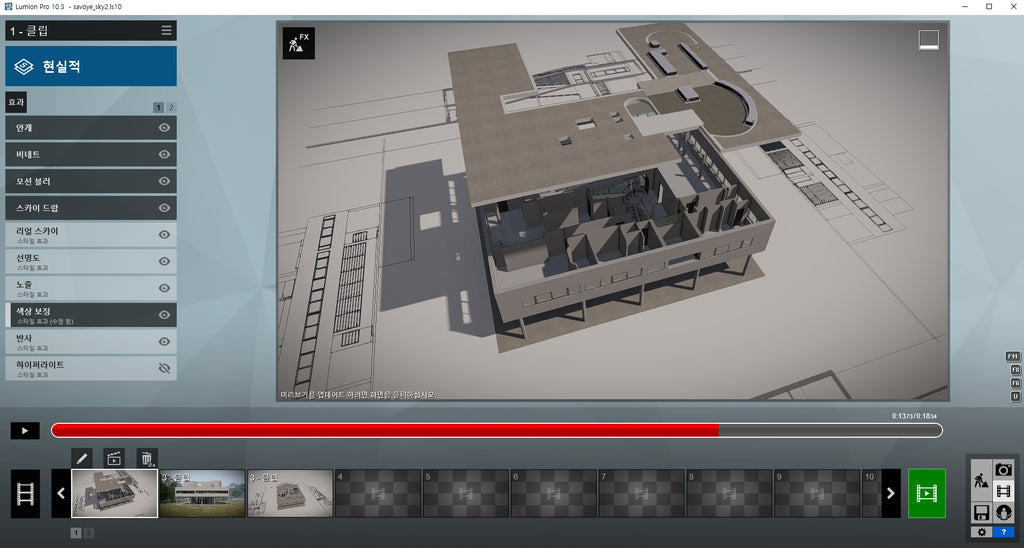Delete clip with the trash icon
Image resolution: width=1024 pixels, height=548 pixels.
click(x=146, y=459)
